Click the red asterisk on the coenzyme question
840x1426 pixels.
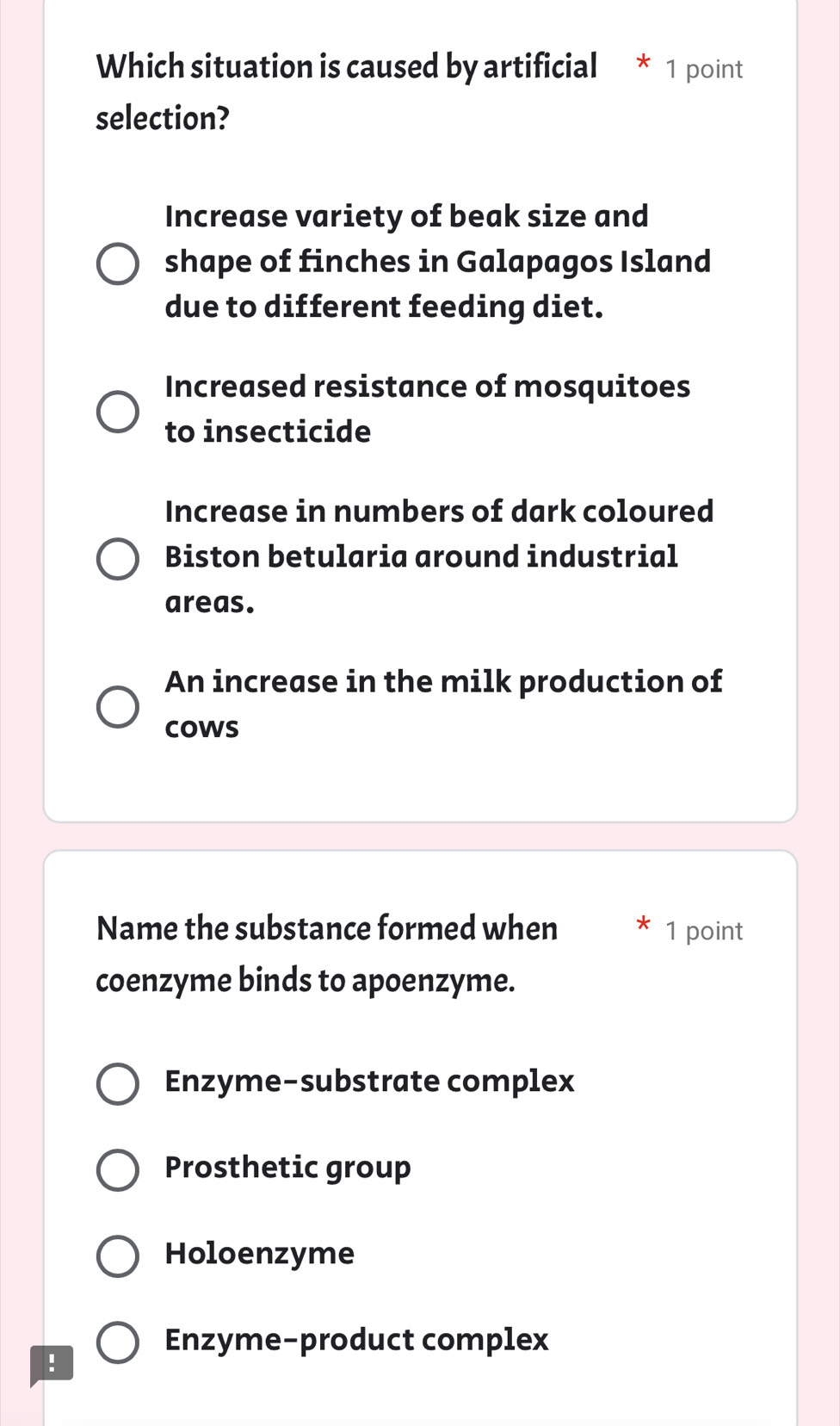644,927
